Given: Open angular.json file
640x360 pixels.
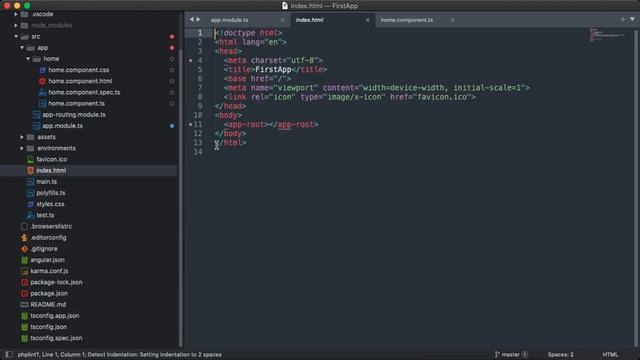Looking at the screenshot, I should (x=47, y=260).
